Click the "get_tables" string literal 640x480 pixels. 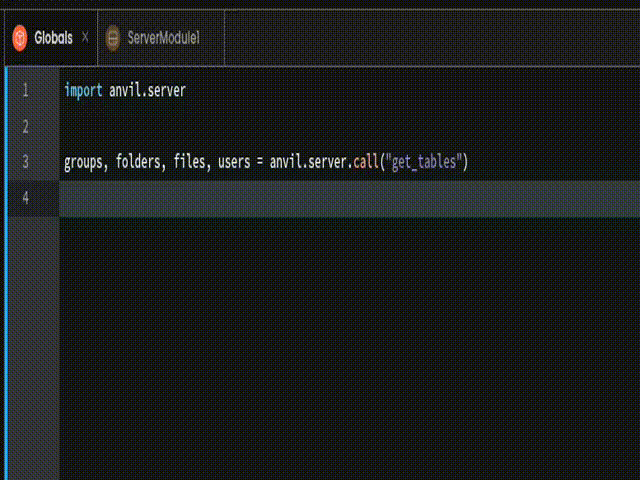(x=424, y=162)
